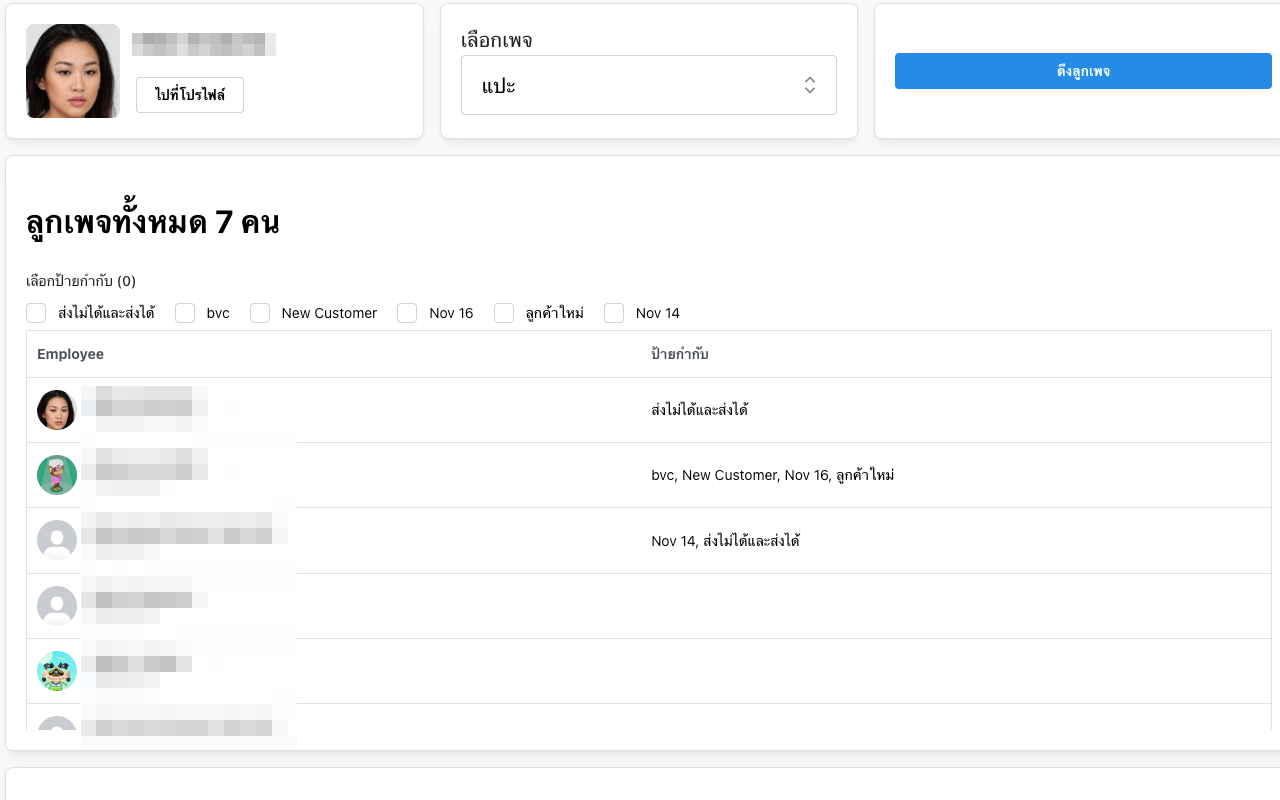Viewport: 1280px width, 800px height.
Task: Click the panda character avatar near the bottom row
Action: [x=57, y=671]
